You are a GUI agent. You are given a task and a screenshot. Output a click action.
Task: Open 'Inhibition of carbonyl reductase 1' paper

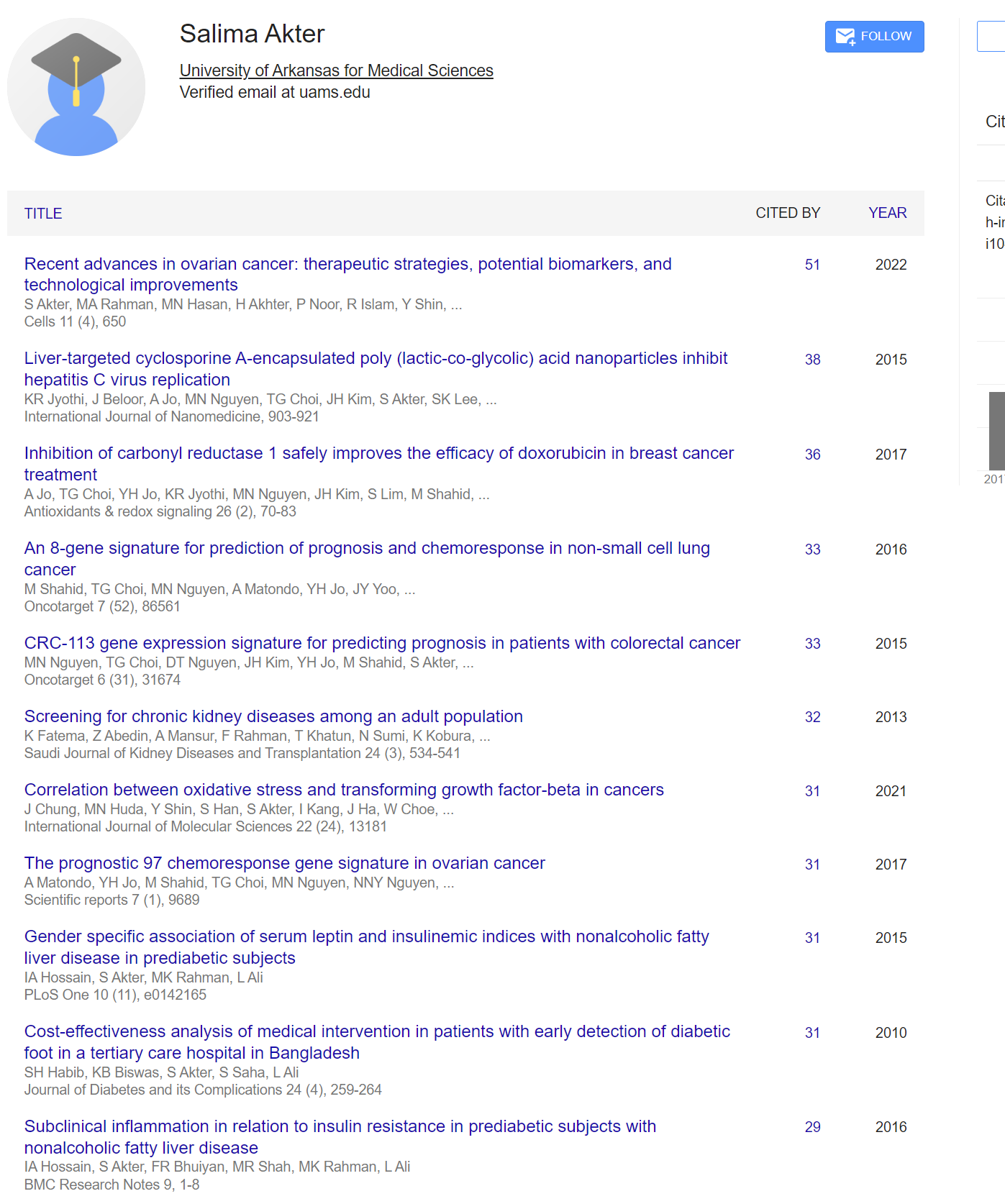coord(379,464)
